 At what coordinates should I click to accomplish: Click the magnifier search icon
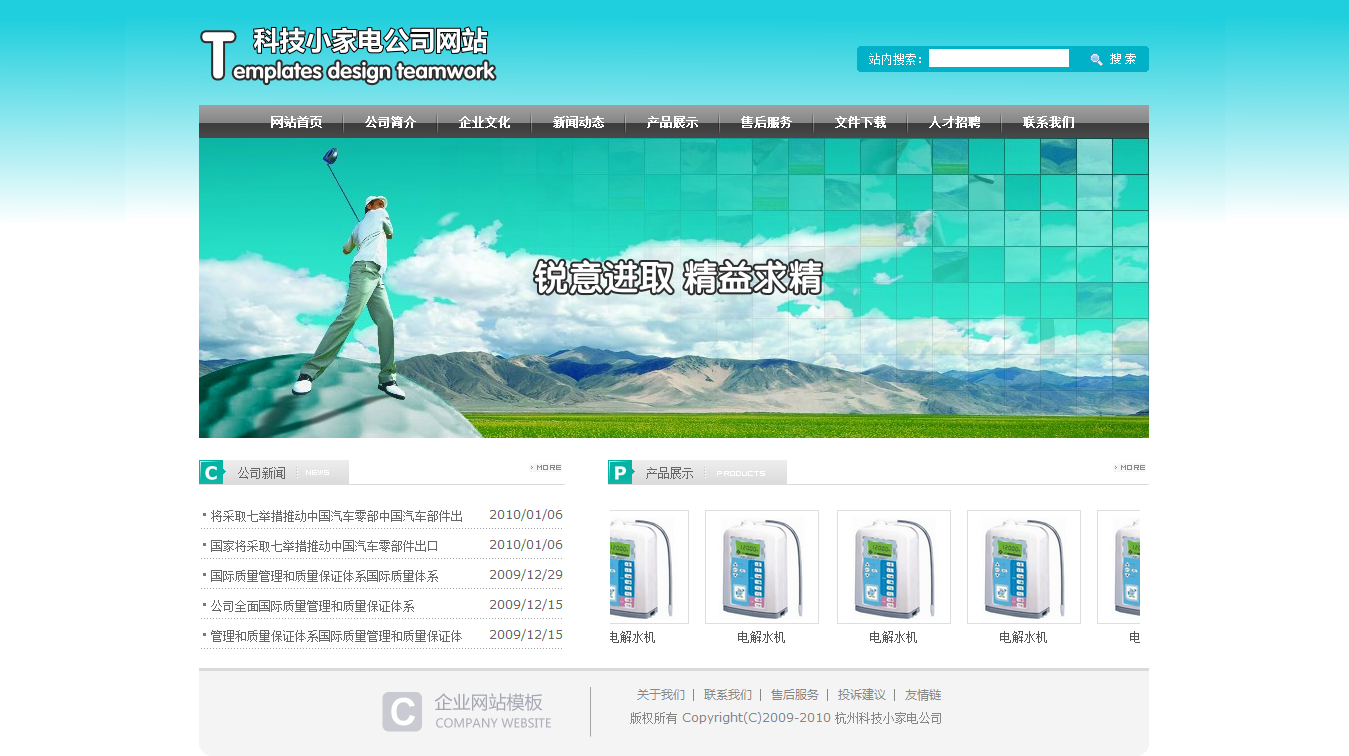(x=1096, y=59)
